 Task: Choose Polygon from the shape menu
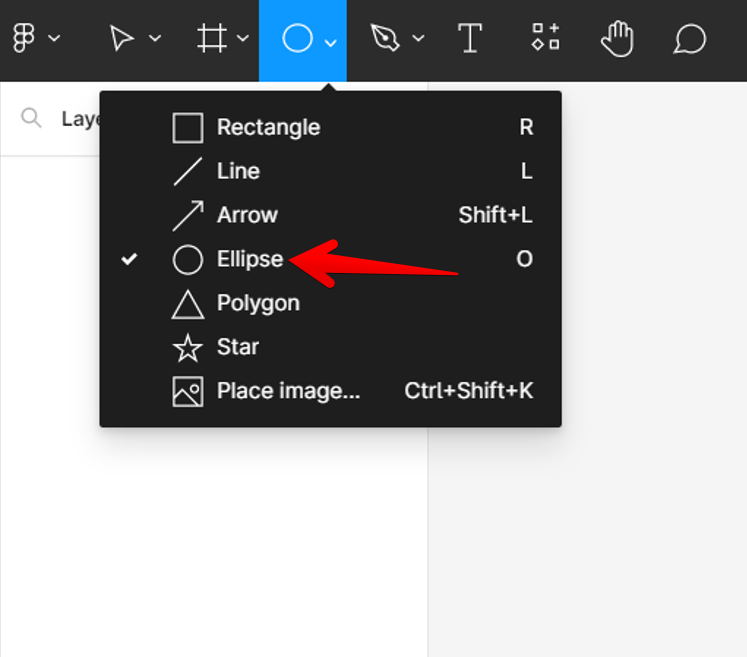(258, 303)
